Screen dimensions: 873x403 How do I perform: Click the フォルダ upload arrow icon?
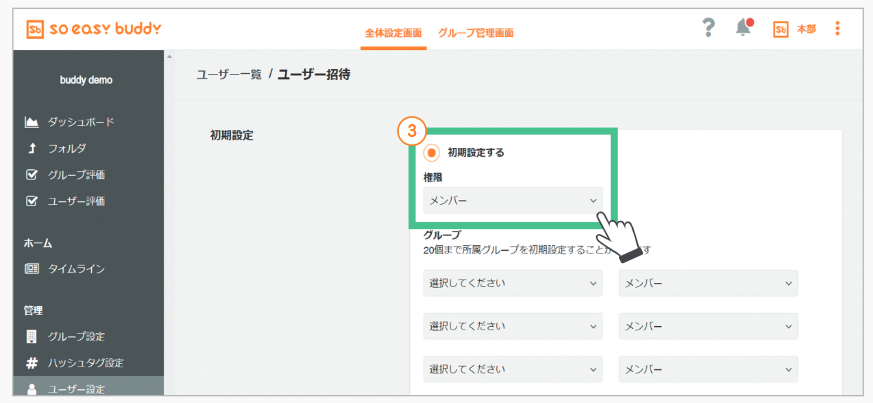pos(32,149)
